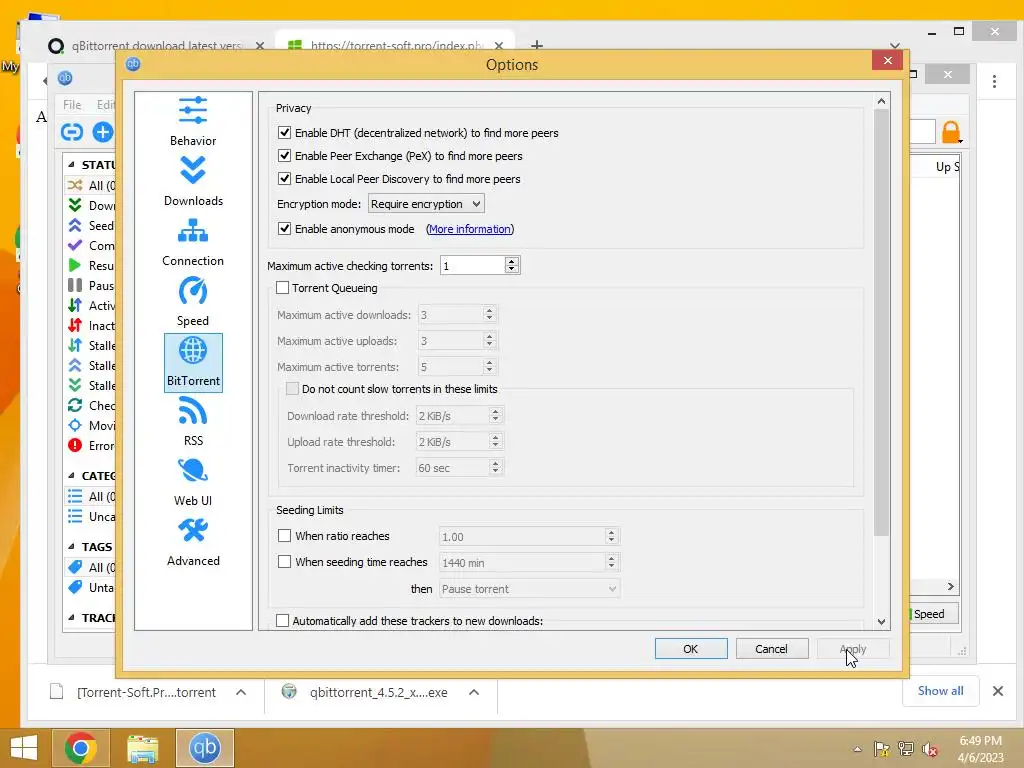
Task: Toggle Enable Local Peer Discovery checkbox
Action: click(x=284, y=178)
